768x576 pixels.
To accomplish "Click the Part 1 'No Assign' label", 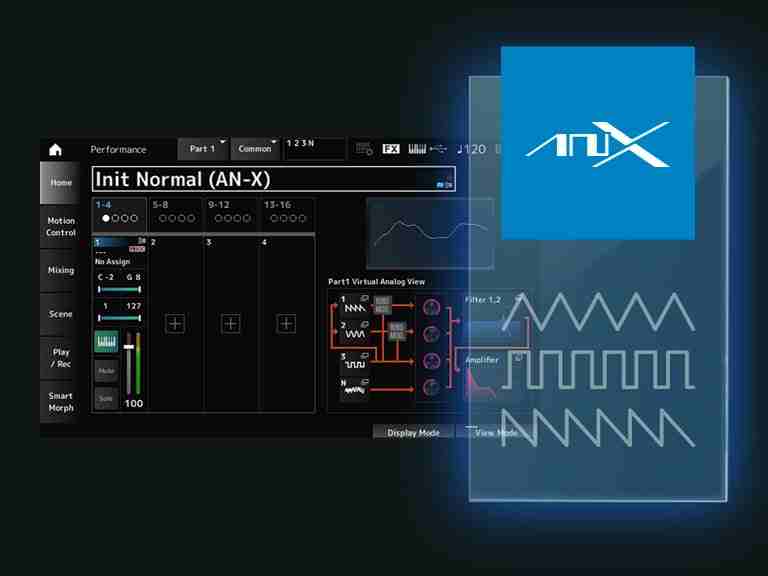I will (113, 262).
